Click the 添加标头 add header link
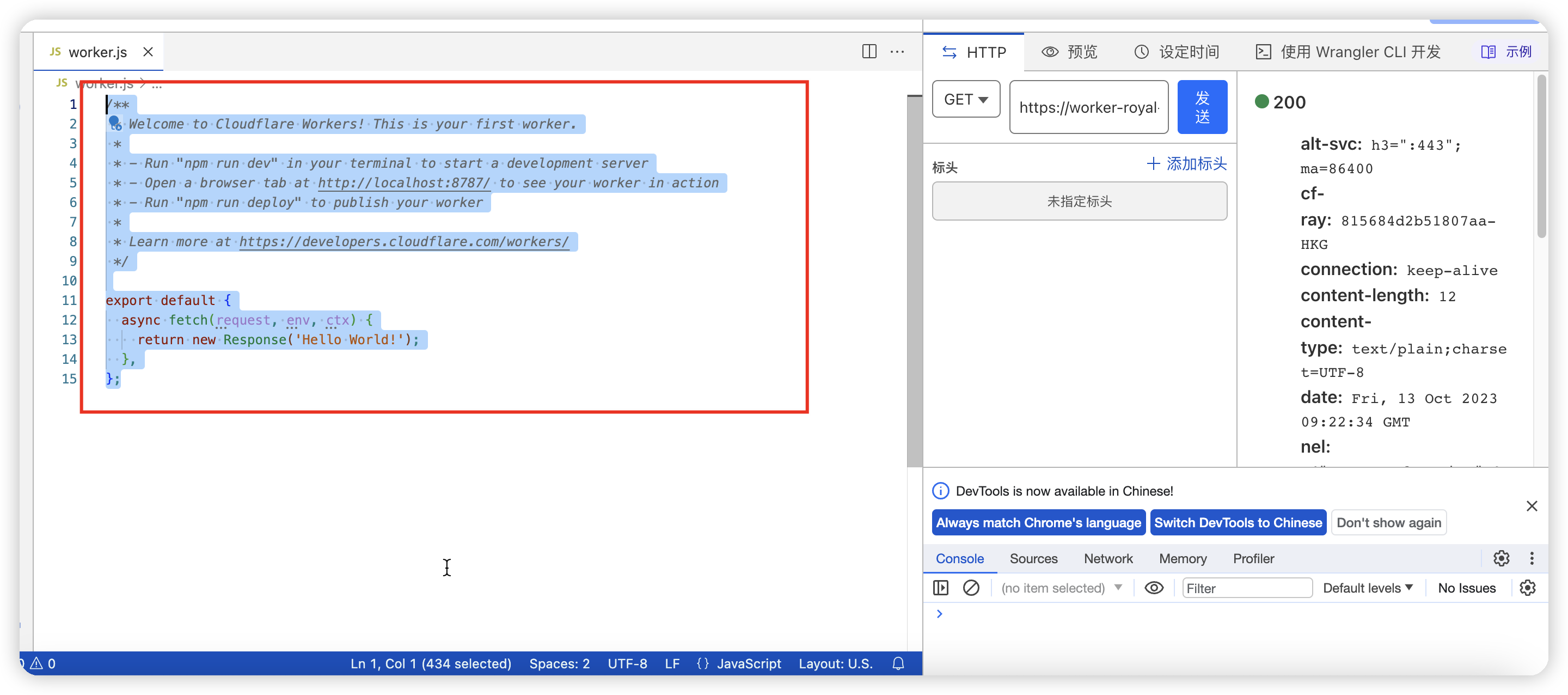The height and width of the screenshot is (695, 1568). [x=1186, y=164]
